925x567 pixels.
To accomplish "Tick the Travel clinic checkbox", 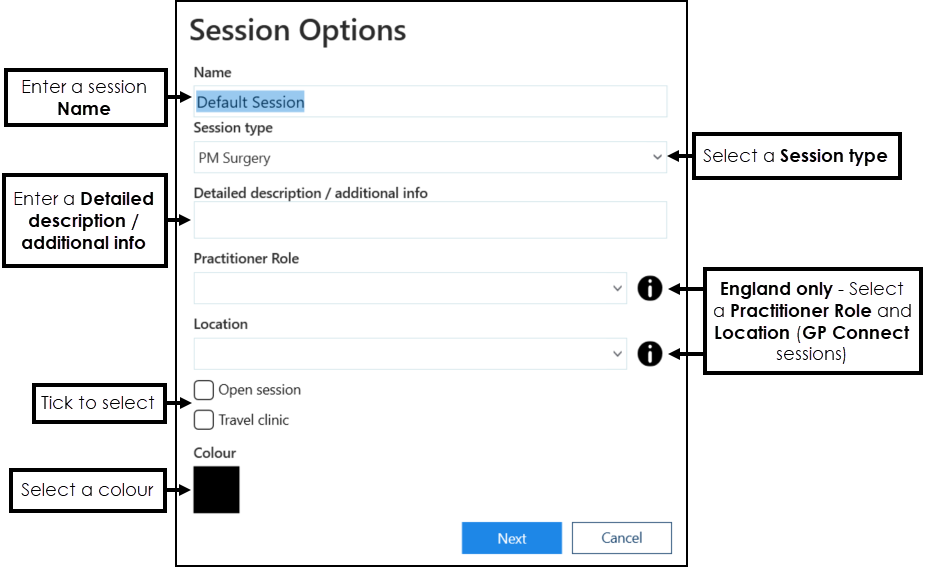I will [x=204, y=420].
